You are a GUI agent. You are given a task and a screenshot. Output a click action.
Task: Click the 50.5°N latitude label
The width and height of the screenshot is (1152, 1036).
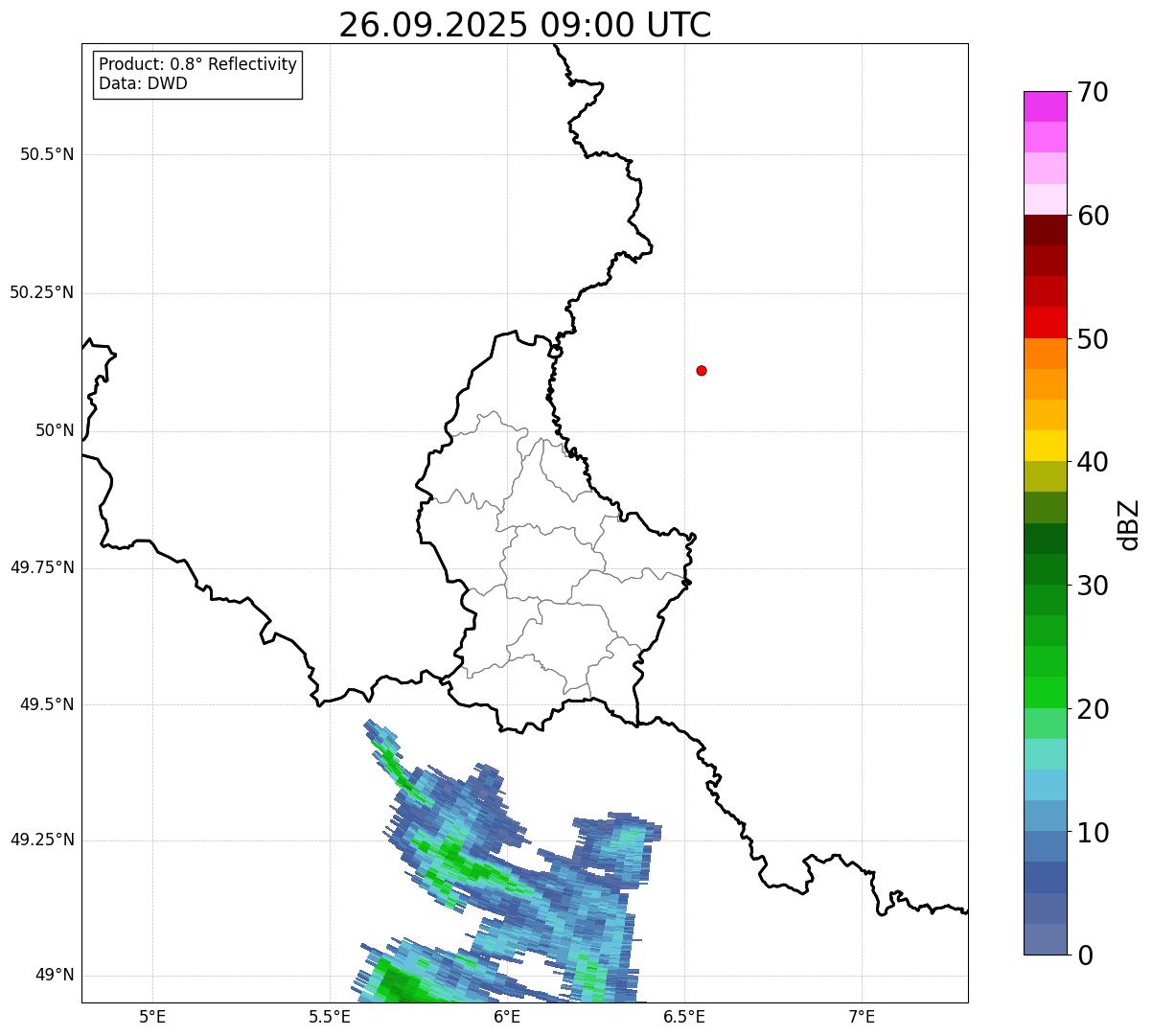(x=47, y=154)
